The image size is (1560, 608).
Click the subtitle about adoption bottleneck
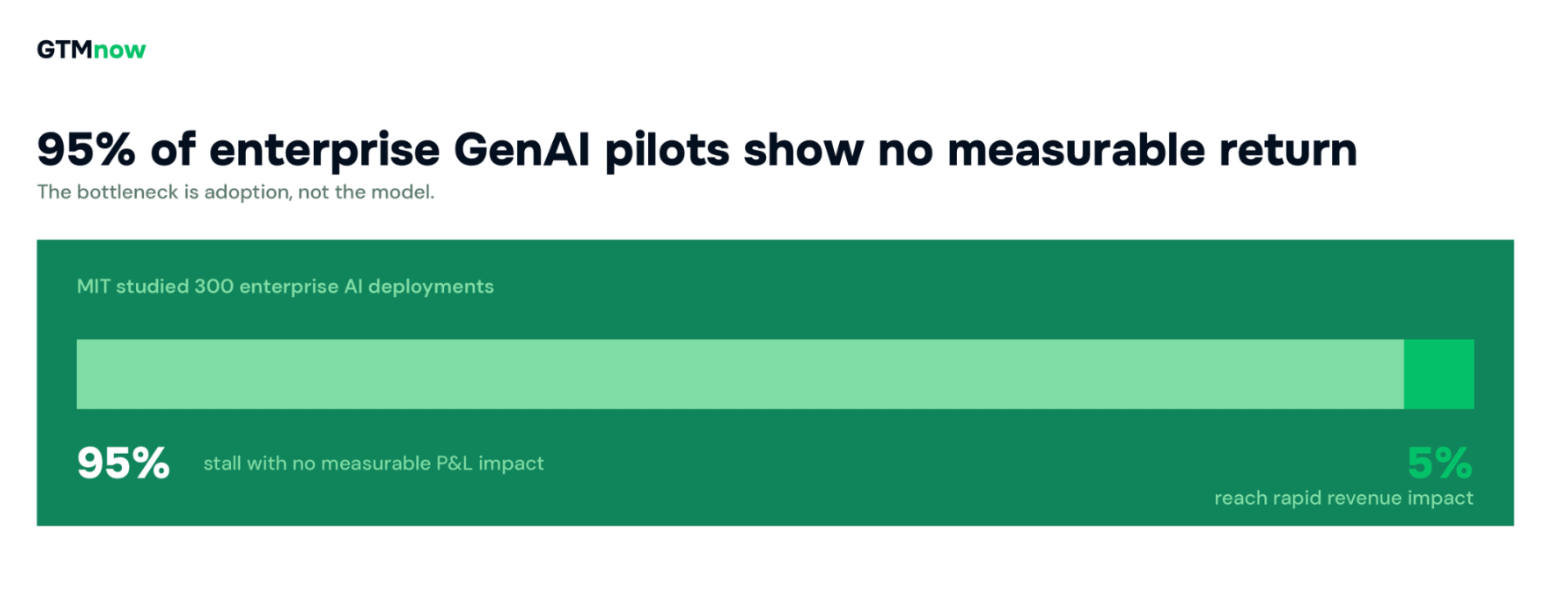pyautogui.click(x=235, y=193)
